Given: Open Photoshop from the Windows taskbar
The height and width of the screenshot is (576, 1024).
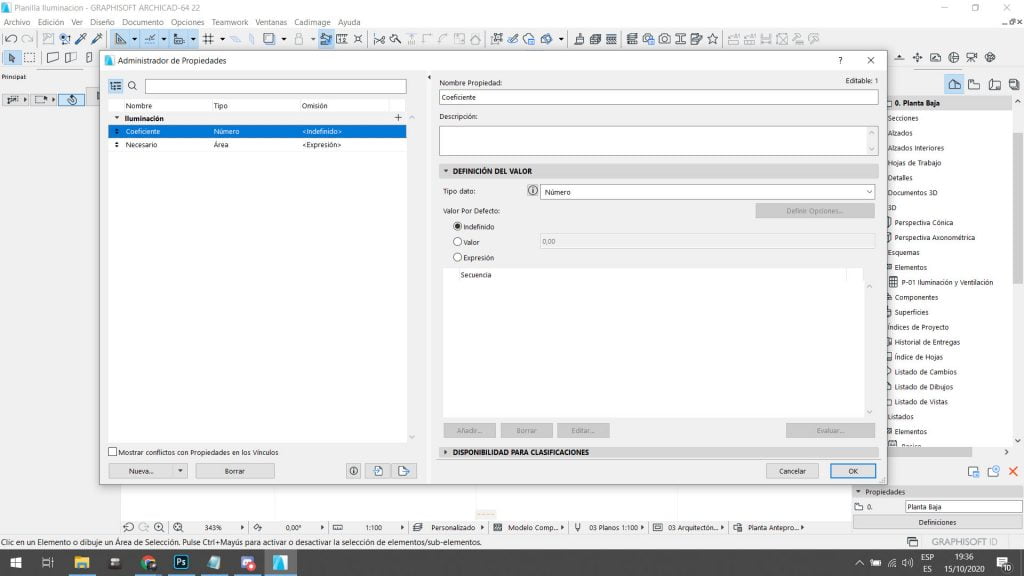Looking at the screenshot, I should pyautogui.click(x=181, y=563).
